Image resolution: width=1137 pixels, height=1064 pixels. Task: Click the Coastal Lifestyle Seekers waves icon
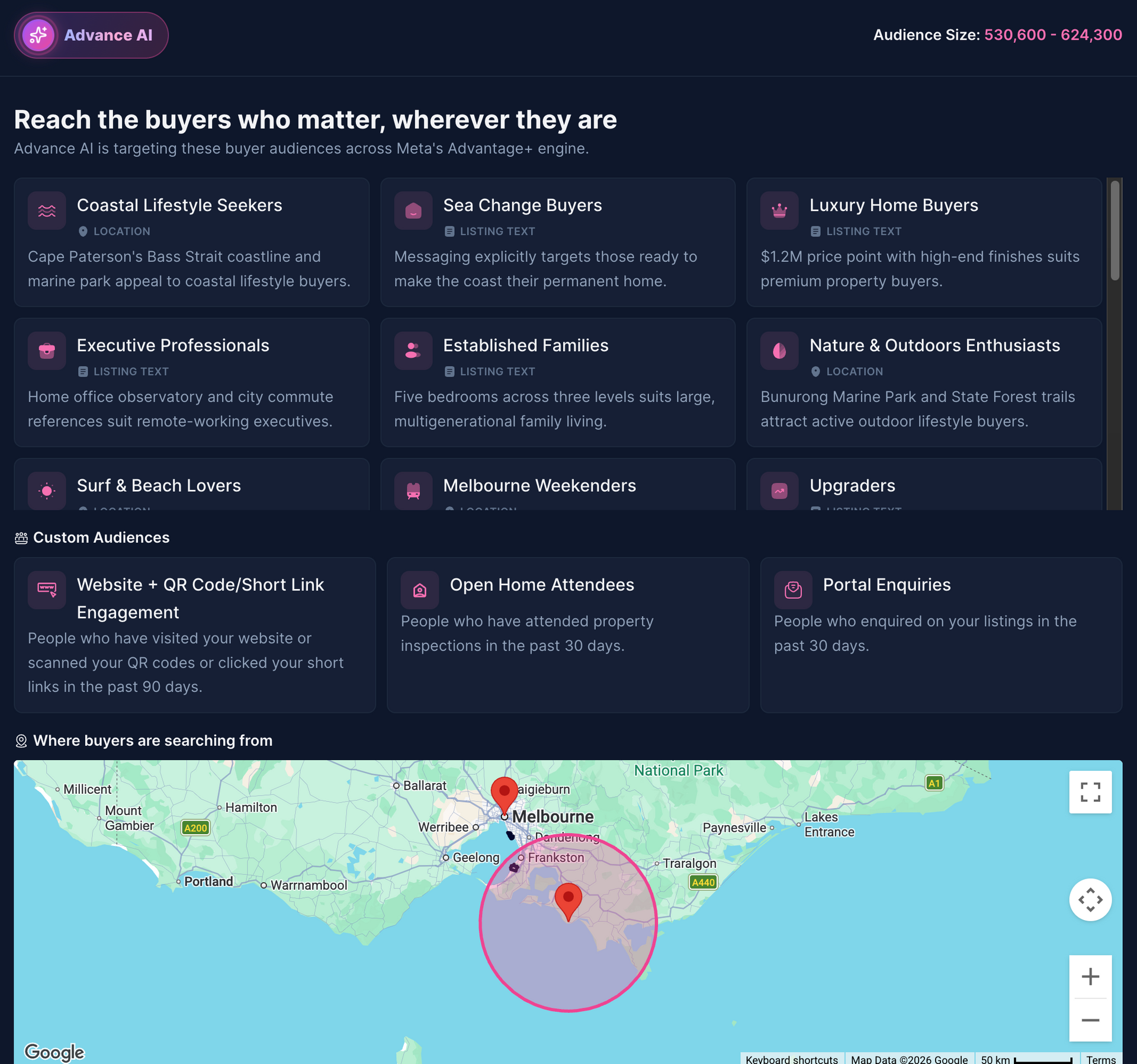pyautogui.click(x=47, y=210)
